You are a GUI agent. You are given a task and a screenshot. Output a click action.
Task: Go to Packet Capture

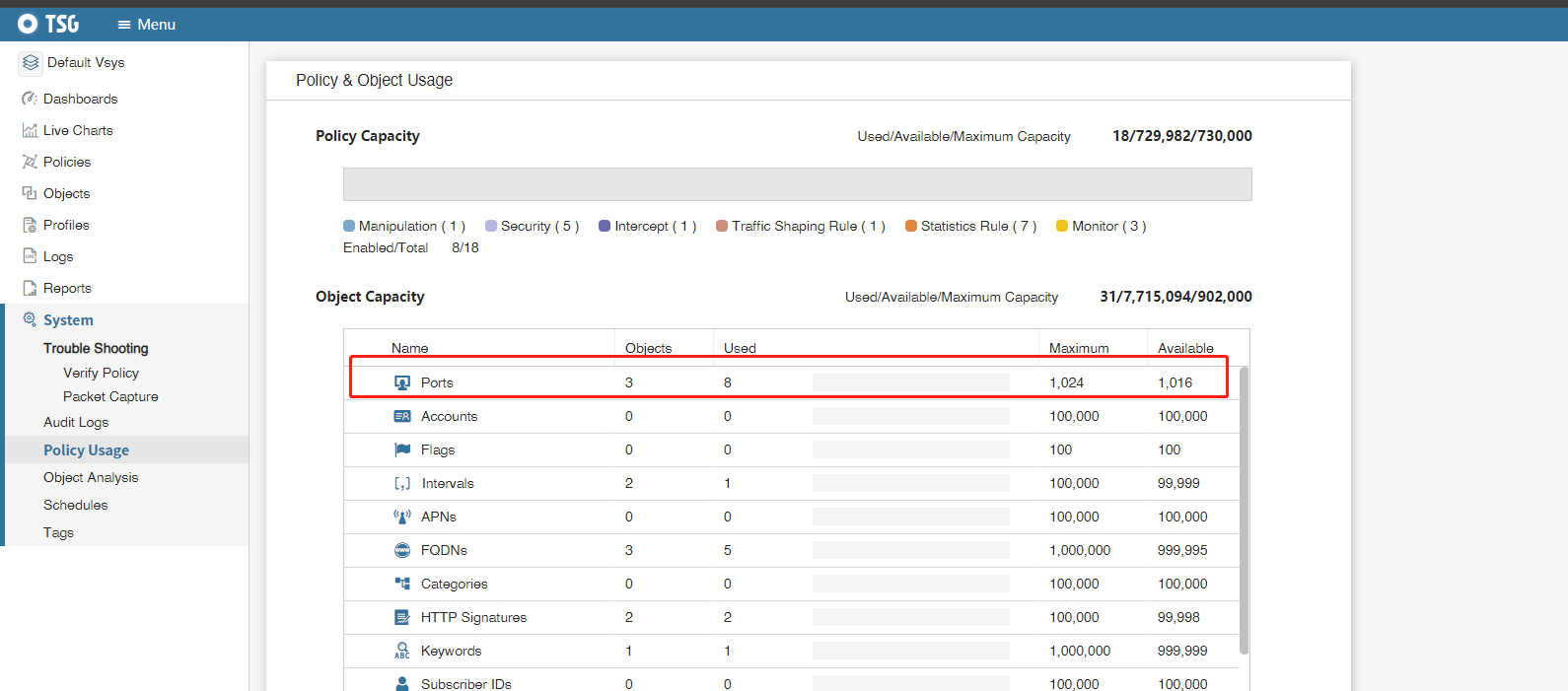click(x=110, y=396)
